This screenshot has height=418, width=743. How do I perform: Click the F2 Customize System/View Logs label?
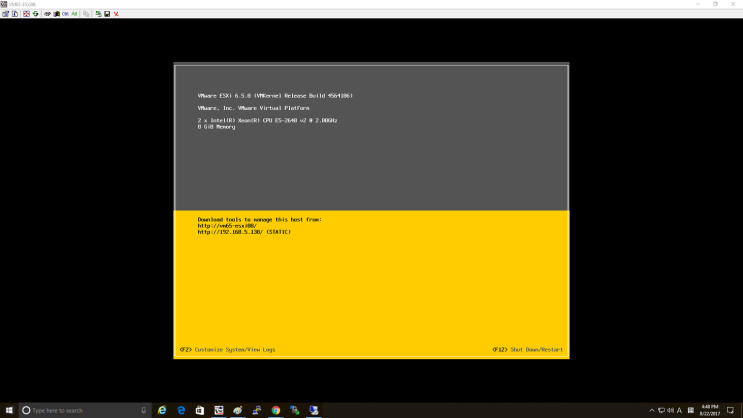pos(227,350)
